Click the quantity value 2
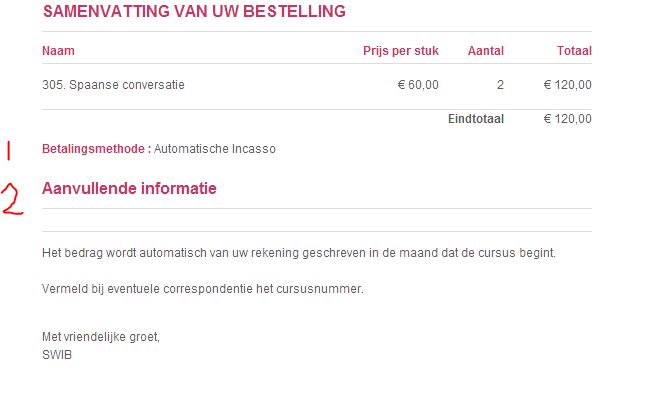The height and width of the screenshot is (399, 649). [500, 85]
